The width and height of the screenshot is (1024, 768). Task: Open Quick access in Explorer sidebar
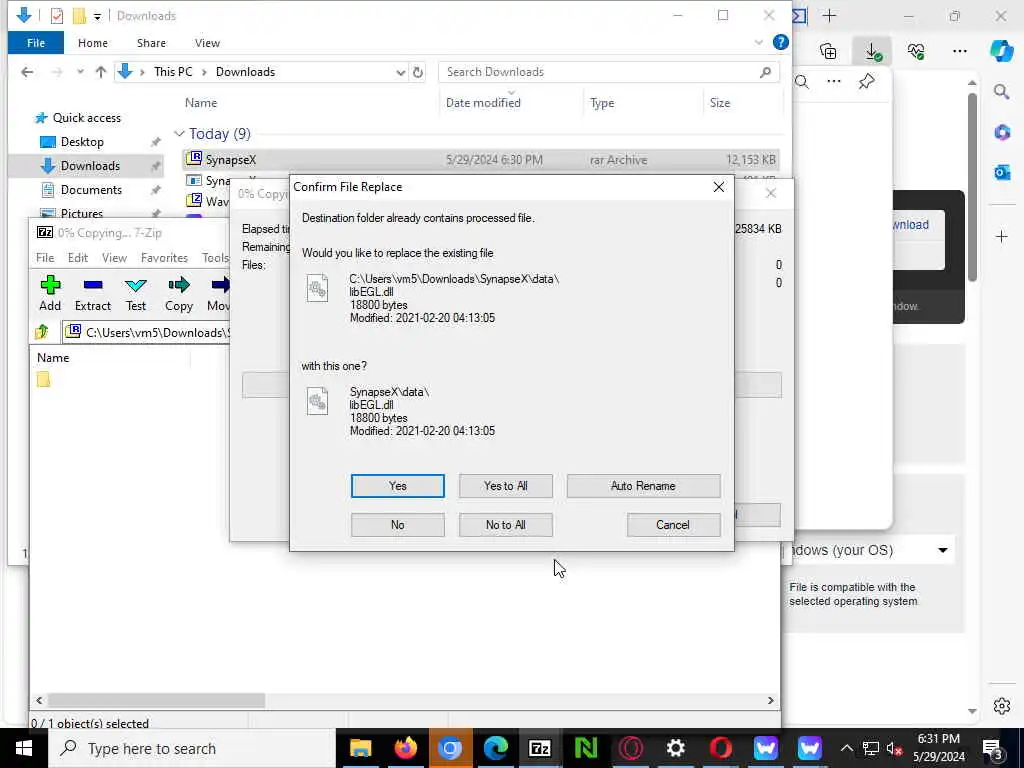pos(86,118)
